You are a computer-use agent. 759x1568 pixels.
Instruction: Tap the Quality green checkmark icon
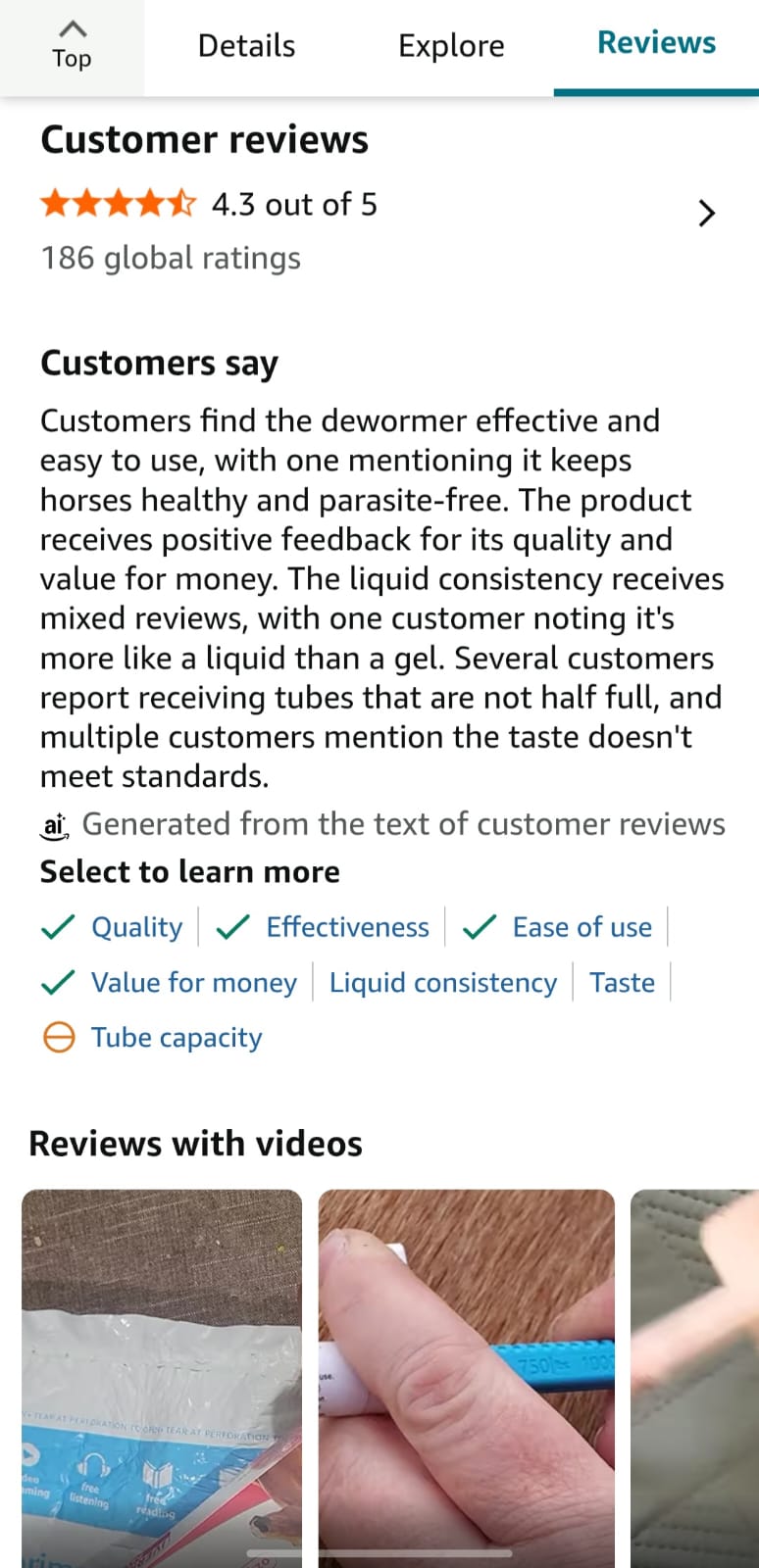point(59,927)
